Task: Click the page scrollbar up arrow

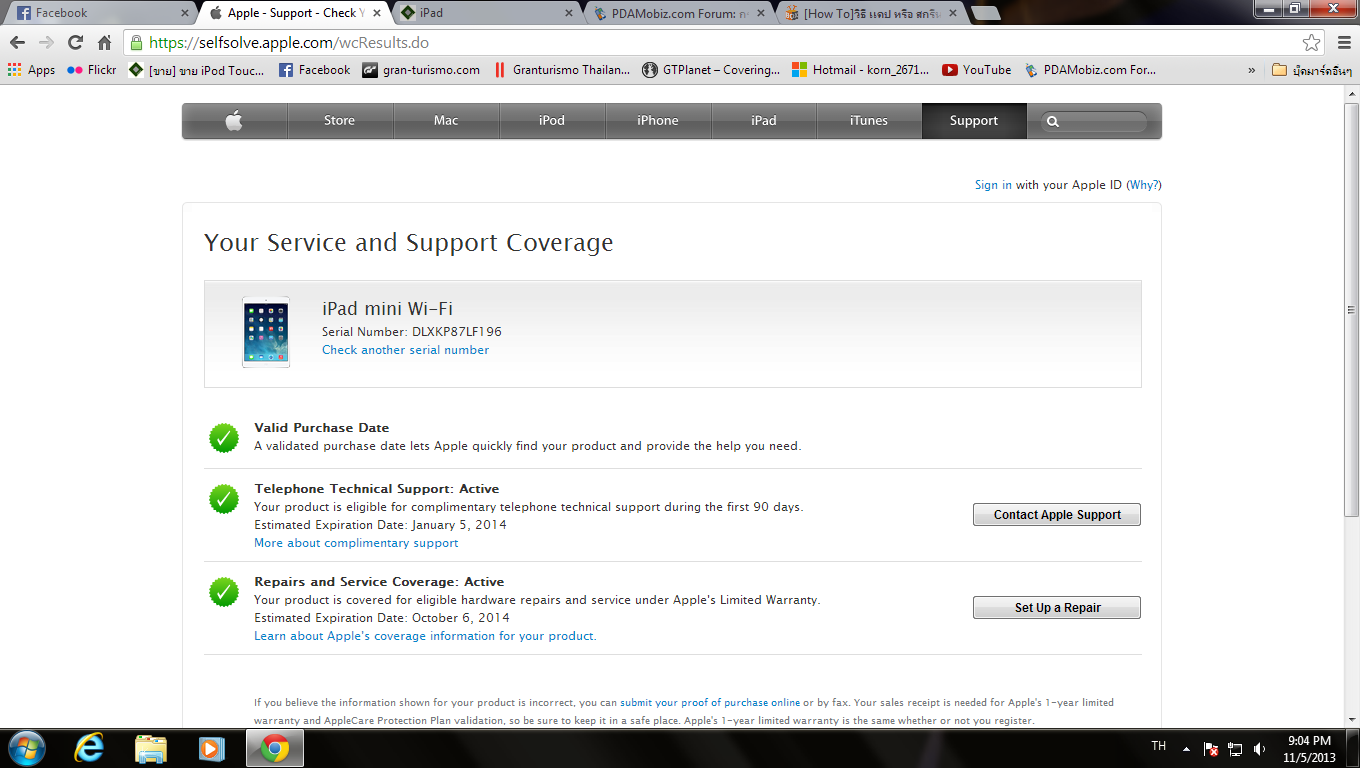Action: click(1351, 93)
